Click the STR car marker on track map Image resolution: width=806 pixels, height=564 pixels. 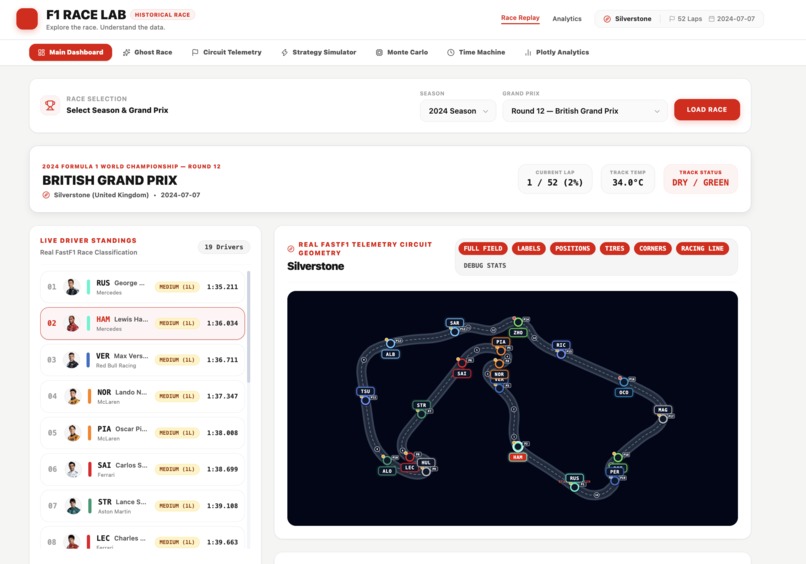[x=421, y=413]
